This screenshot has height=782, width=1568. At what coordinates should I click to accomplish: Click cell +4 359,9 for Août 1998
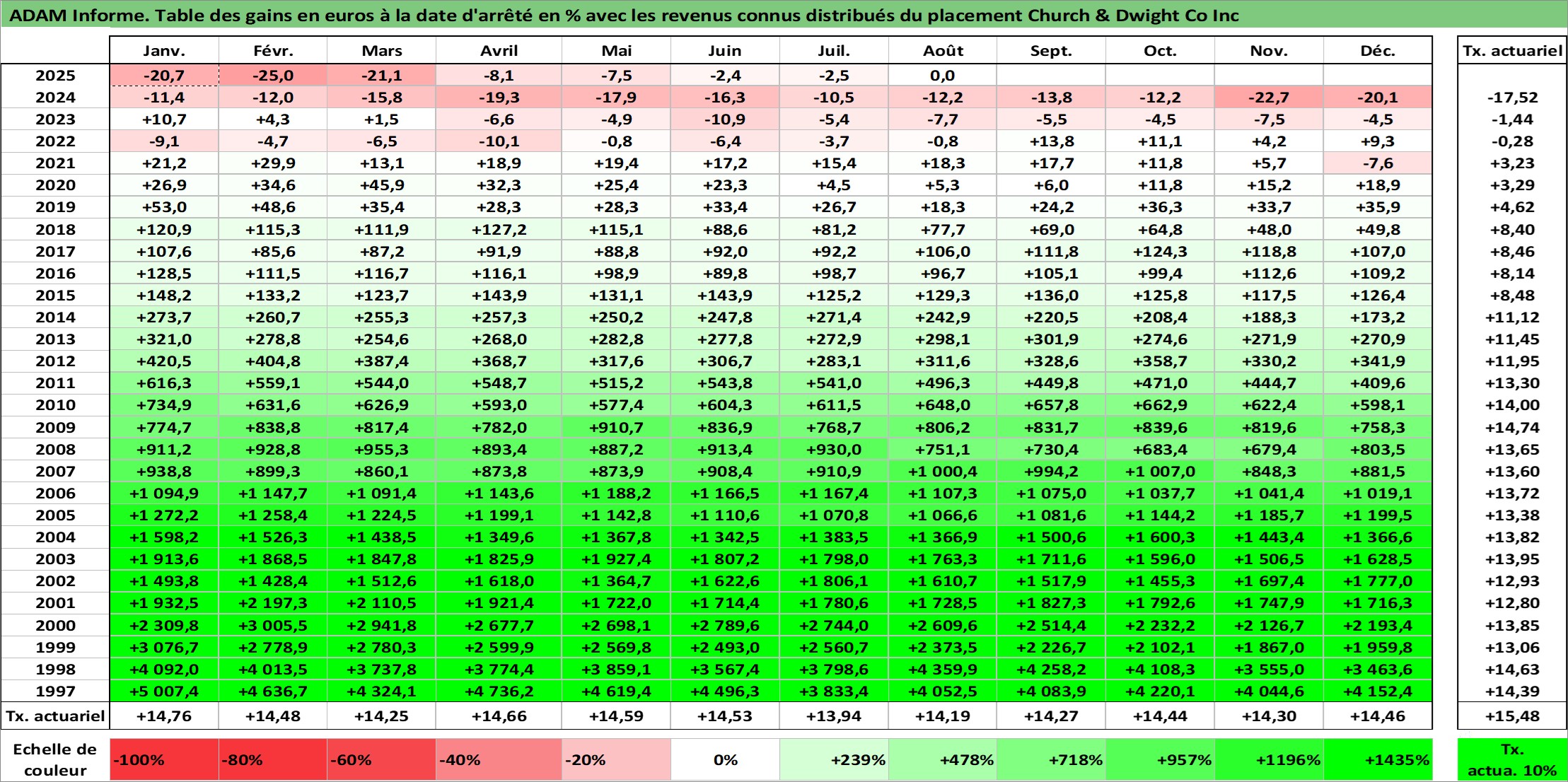[x=943, y=669]
